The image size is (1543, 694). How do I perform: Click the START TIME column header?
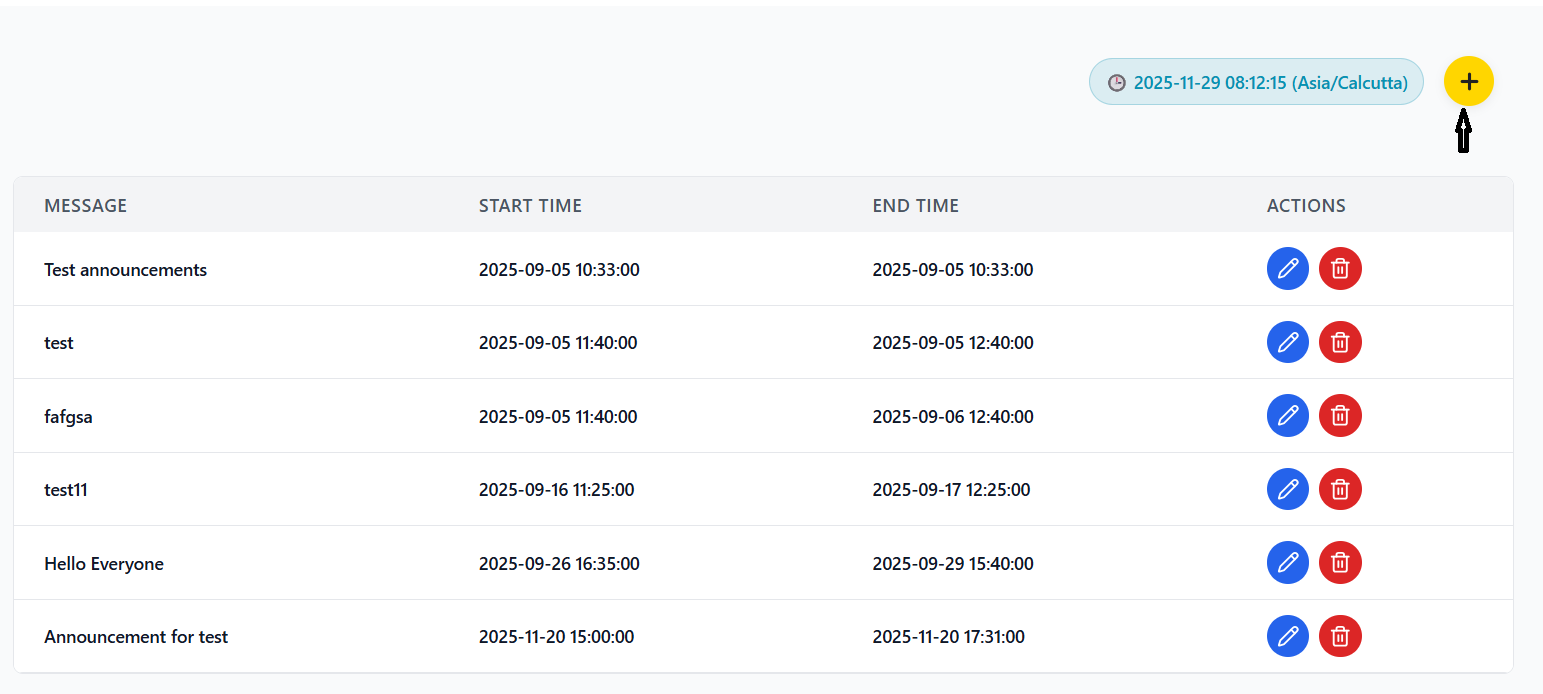coord(530,205)
